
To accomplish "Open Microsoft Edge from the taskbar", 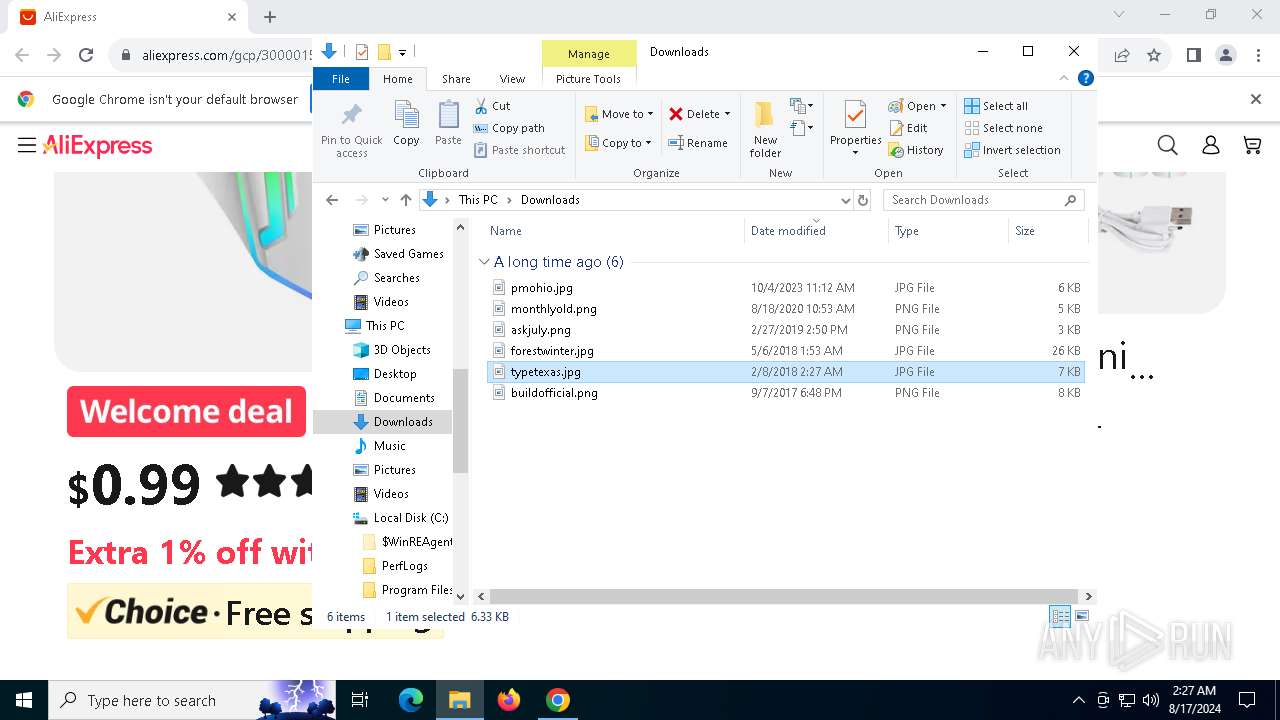I will (x=411, y=700).
